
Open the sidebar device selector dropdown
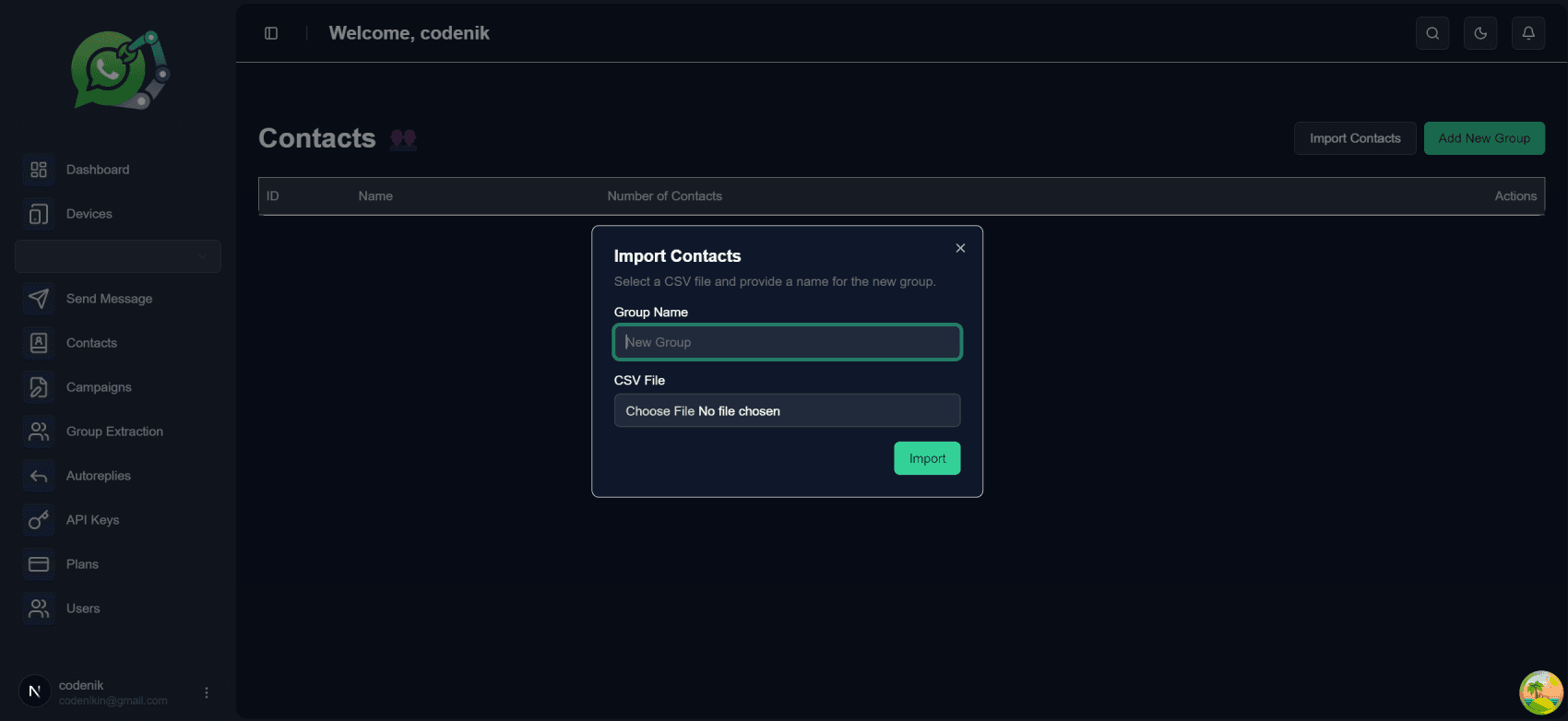tap(118, 256)
